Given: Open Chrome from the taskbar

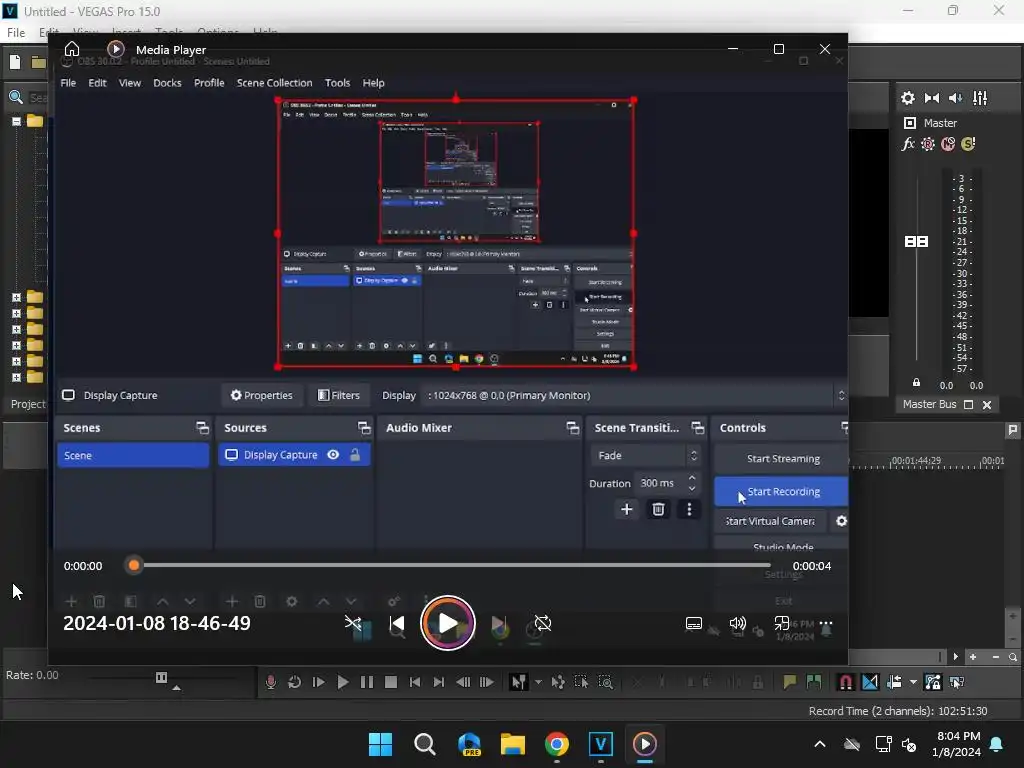Looking at the screenshot, I should [556, 744].
